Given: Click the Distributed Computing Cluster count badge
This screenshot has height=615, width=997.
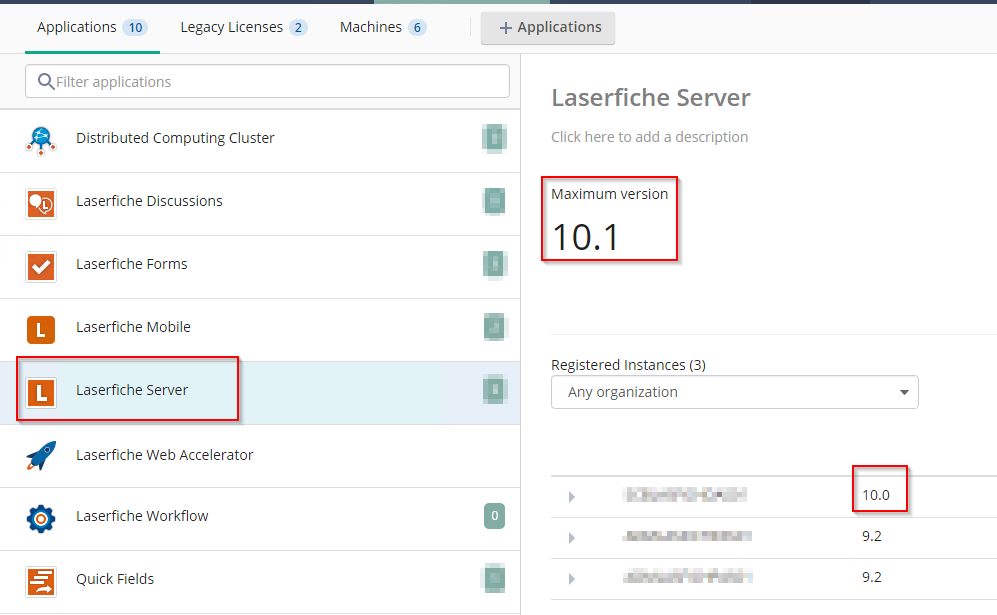Looking at the screenshot, I should (x=494, y=138).
